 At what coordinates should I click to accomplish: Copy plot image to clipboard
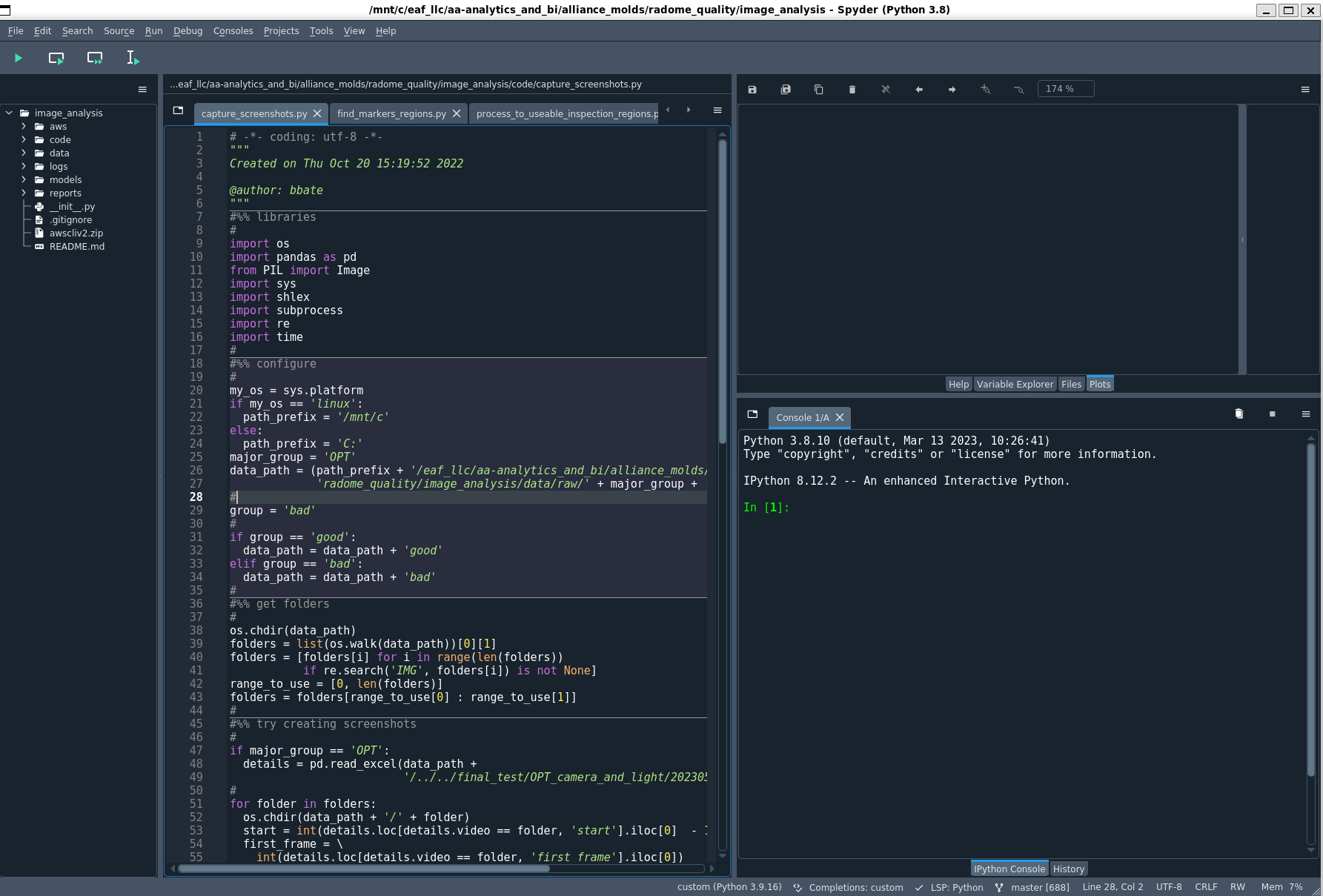(x=818, y=89)
